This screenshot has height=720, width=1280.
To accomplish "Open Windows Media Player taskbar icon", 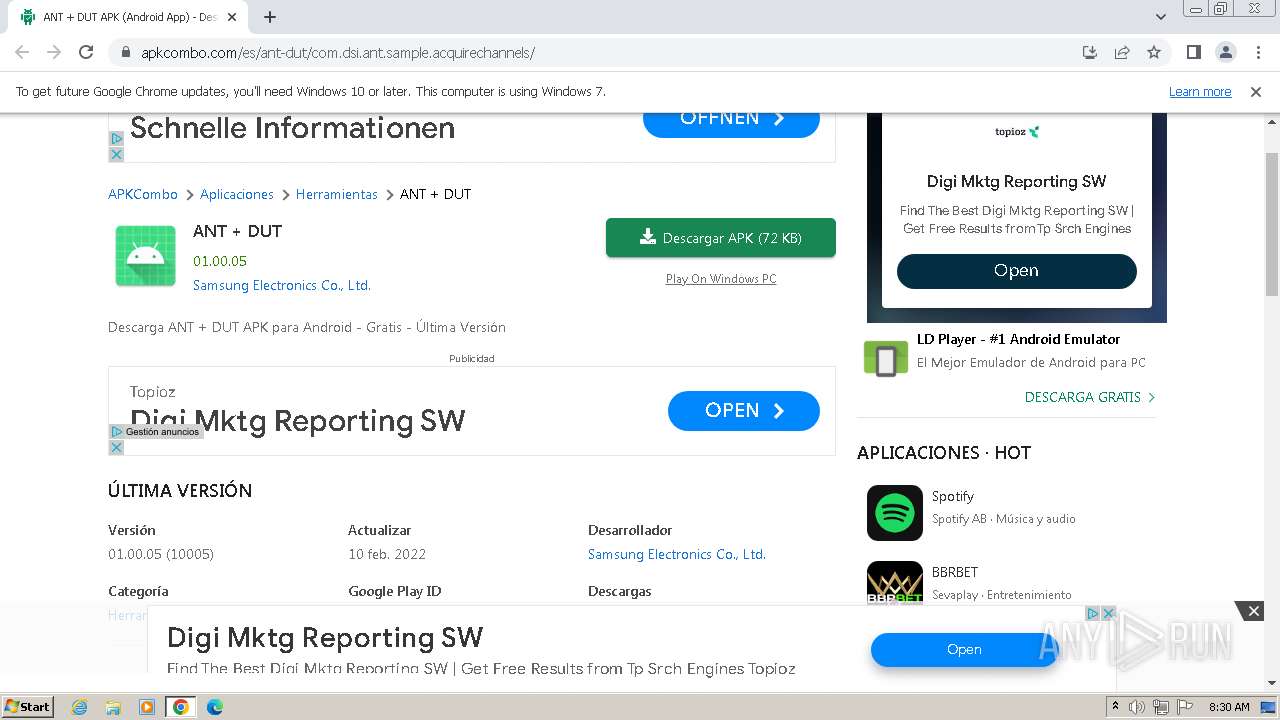I will (147, 707).
